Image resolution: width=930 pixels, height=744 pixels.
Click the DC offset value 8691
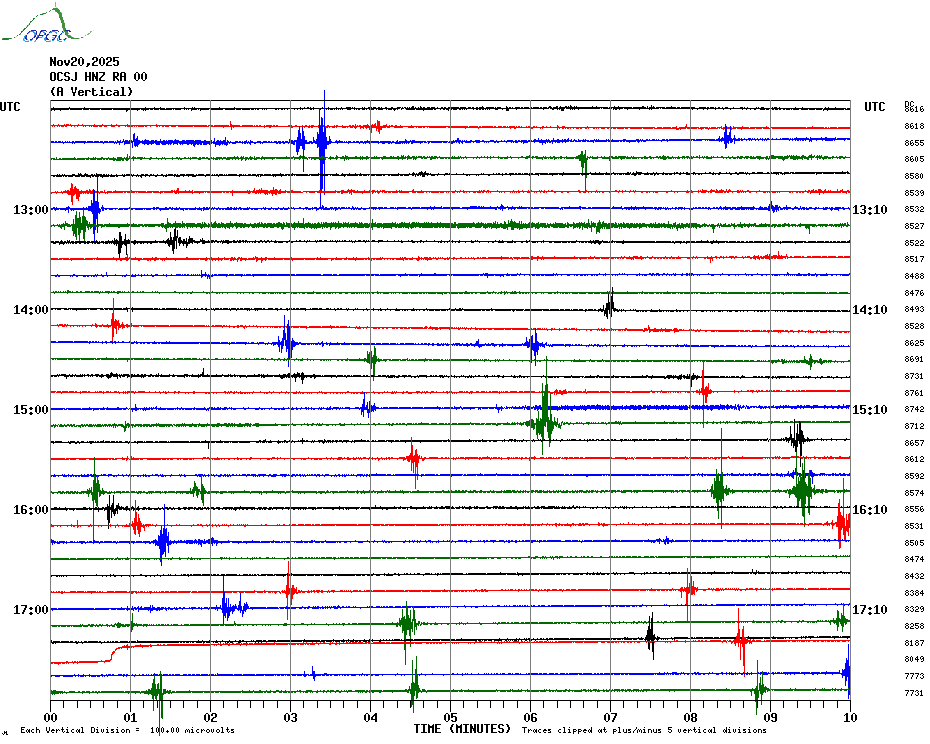point(914,360)
